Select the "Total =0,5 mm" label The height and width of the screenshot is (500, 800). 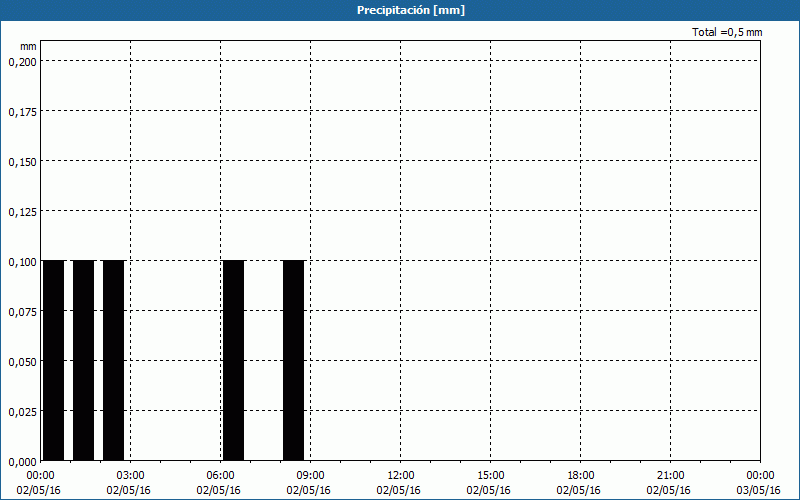(x=727, y=32)
